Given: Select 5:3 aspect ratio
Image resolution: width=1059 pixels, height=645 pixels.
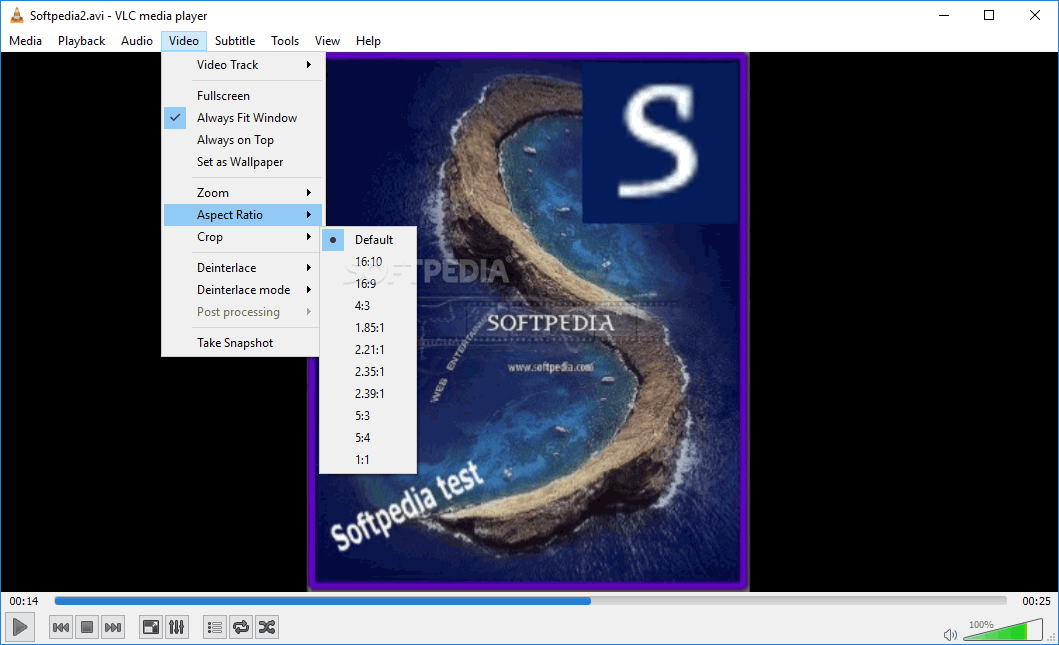Looking at the screenshot, I should [368, 415].
